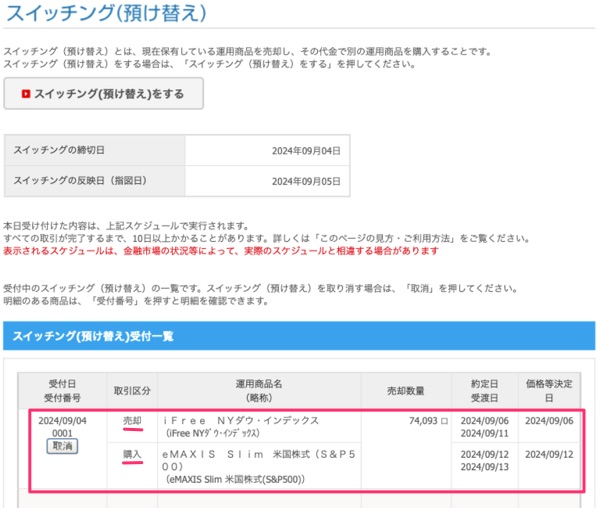Click the eMAXIS Slim 米国株式 product name

tap(259, 460)
